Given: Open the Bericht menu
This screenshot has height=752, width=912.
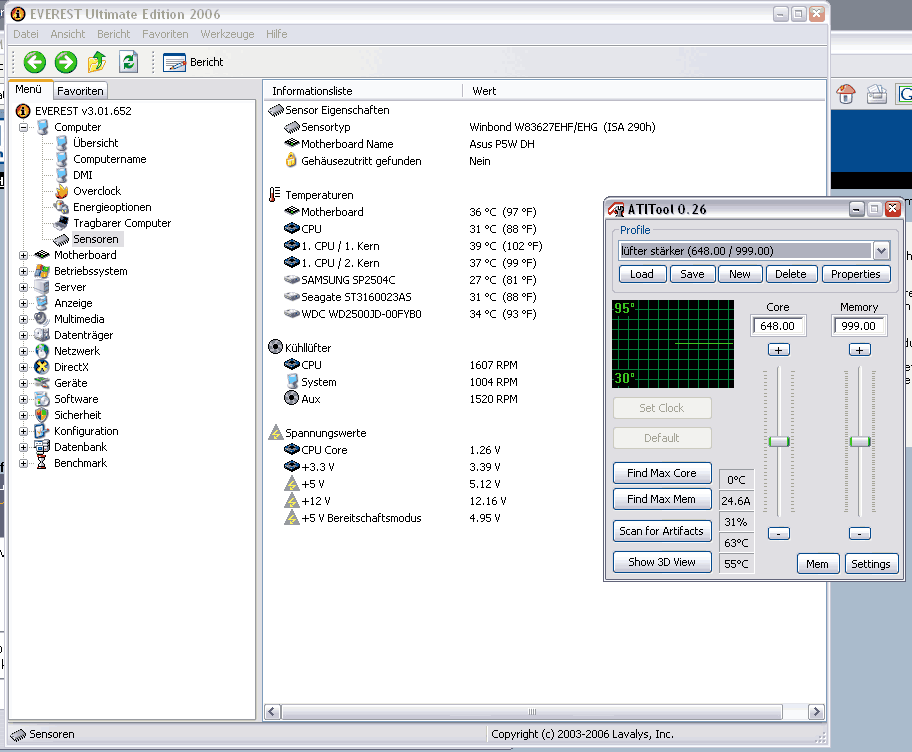Looking at the screenshot, I should (113, 34).
